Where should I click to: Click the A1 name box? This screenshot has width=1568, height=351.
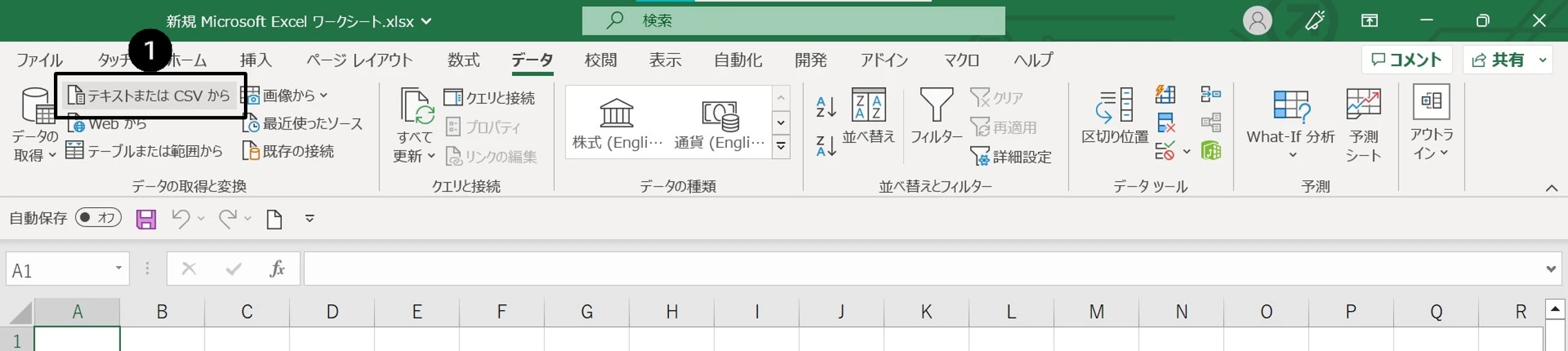(68, 269)
